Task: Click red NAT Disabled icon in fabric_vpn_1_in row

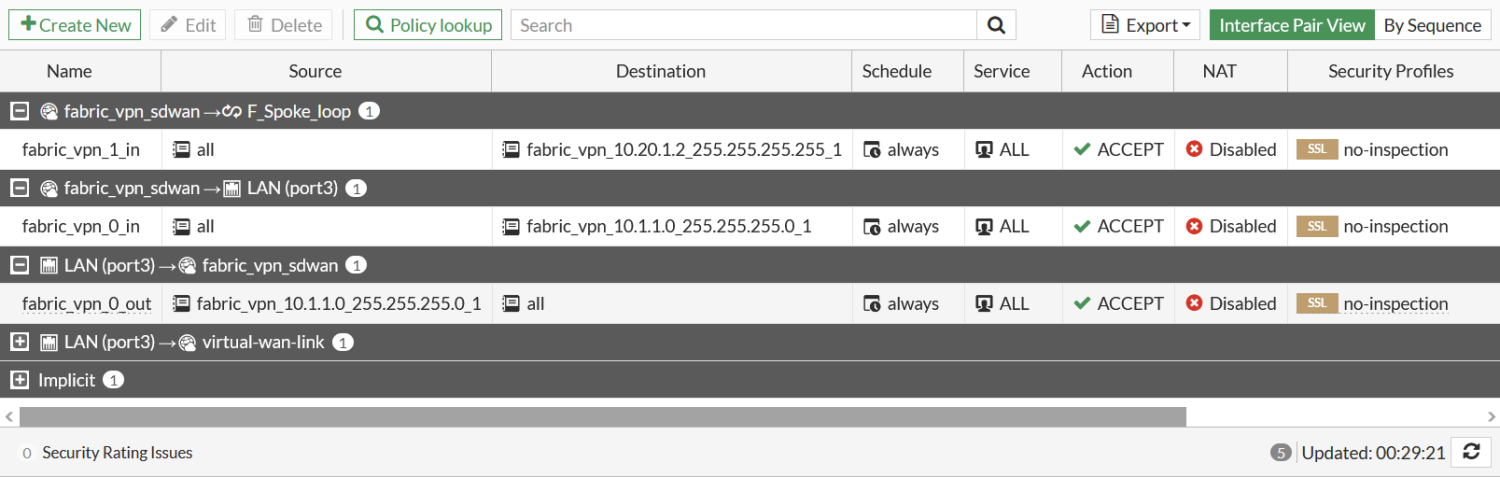Action: 1194,149
